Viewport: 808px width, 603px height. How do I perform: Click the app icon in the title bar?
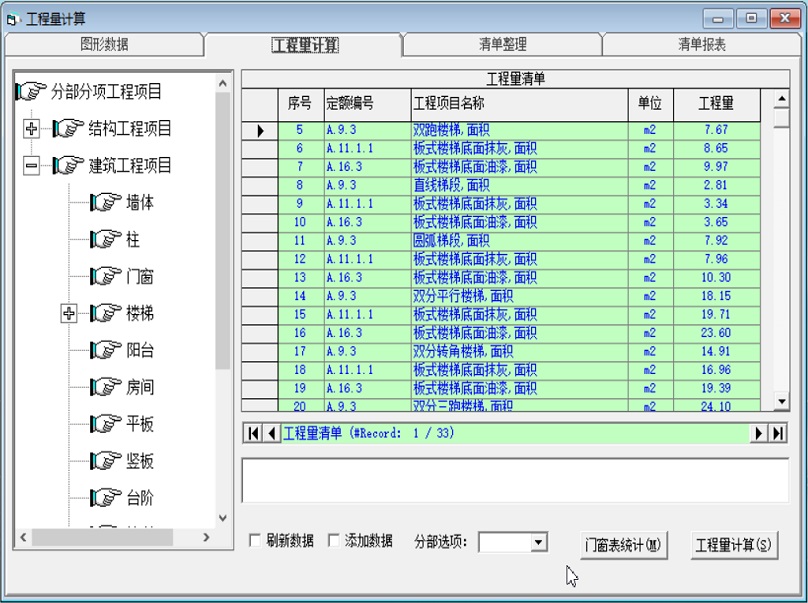pyautogui.click(x=13, y=19)
